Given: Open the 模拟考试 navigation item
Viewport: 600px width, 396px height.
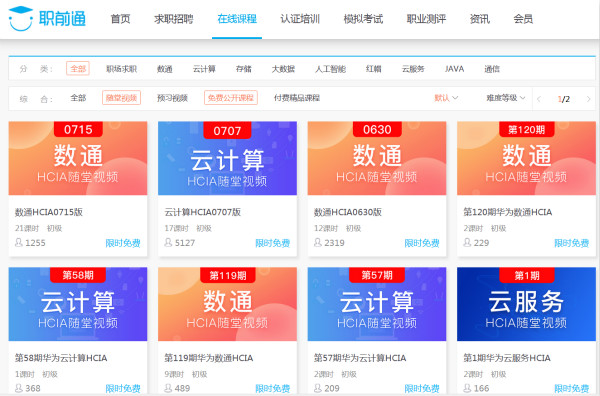Looking at the screenshot, I should pos(363,19).
